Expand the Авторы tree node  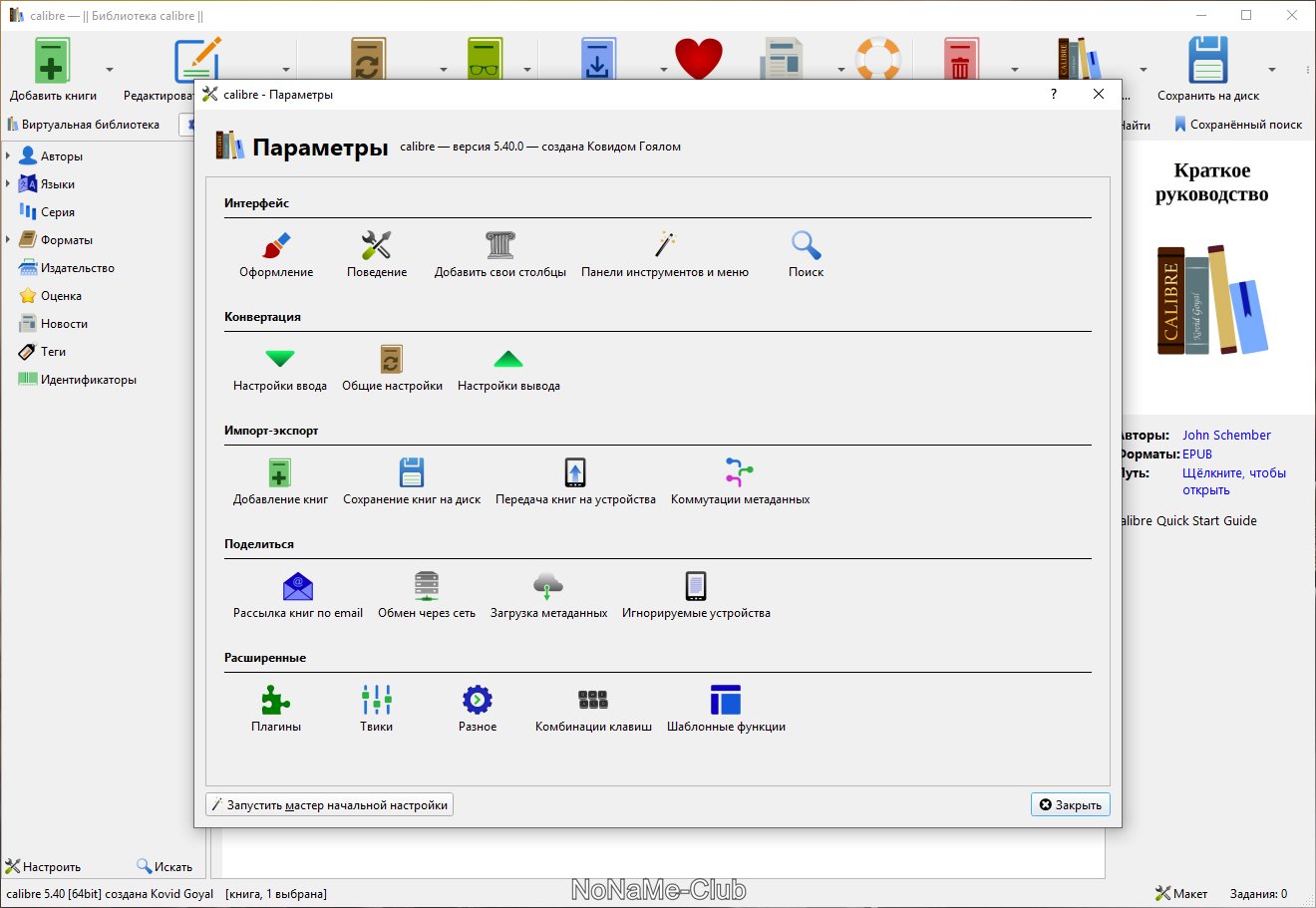(x=8, y=156)
